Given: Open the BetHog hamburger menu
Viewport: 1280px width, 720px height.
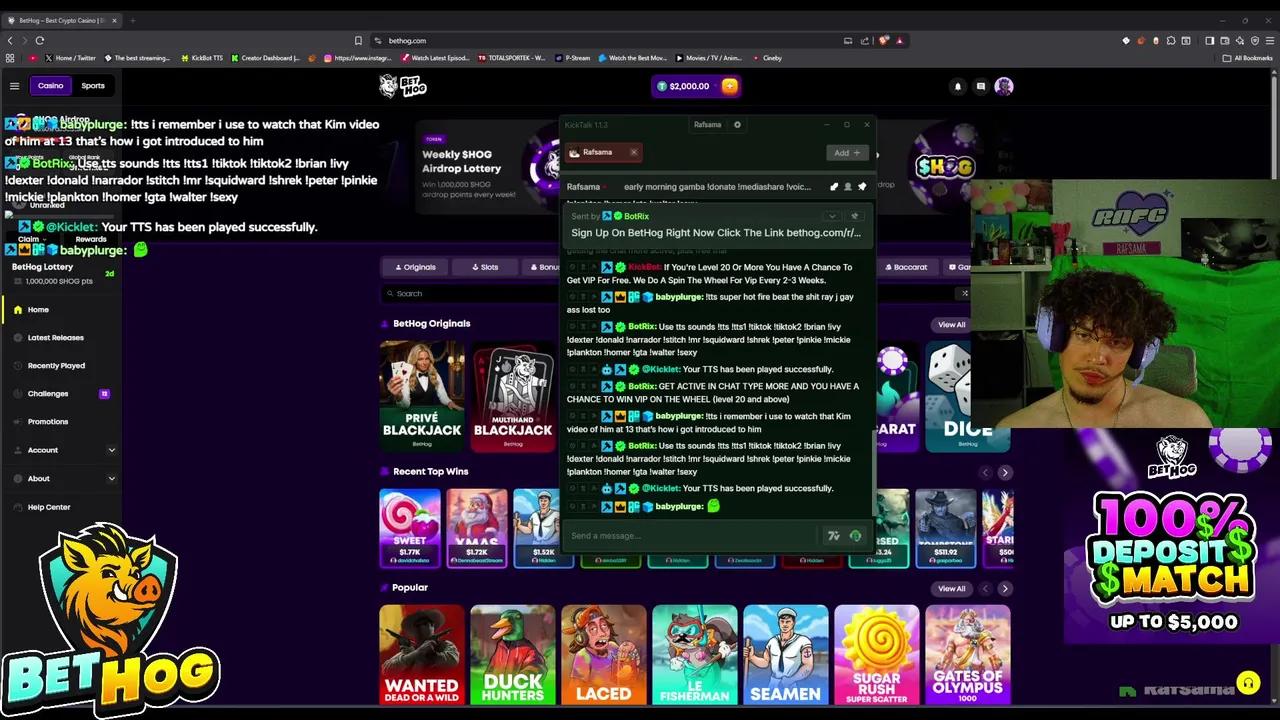Looking at the screenshot, I should (14, 86).
